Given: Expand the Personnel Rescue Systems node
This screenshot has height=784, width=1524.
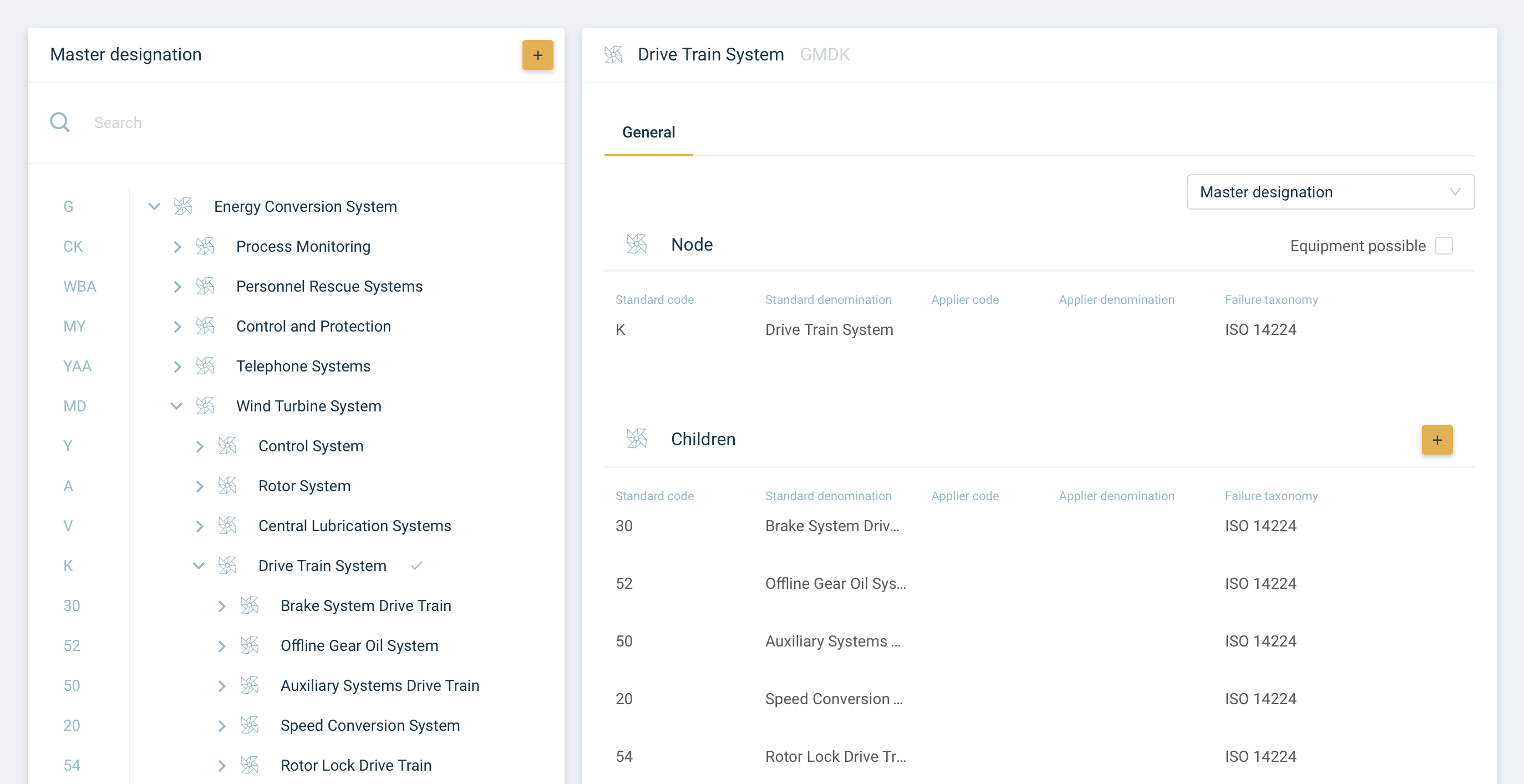Looking at the screenshot, I should [x=177, y=287].
